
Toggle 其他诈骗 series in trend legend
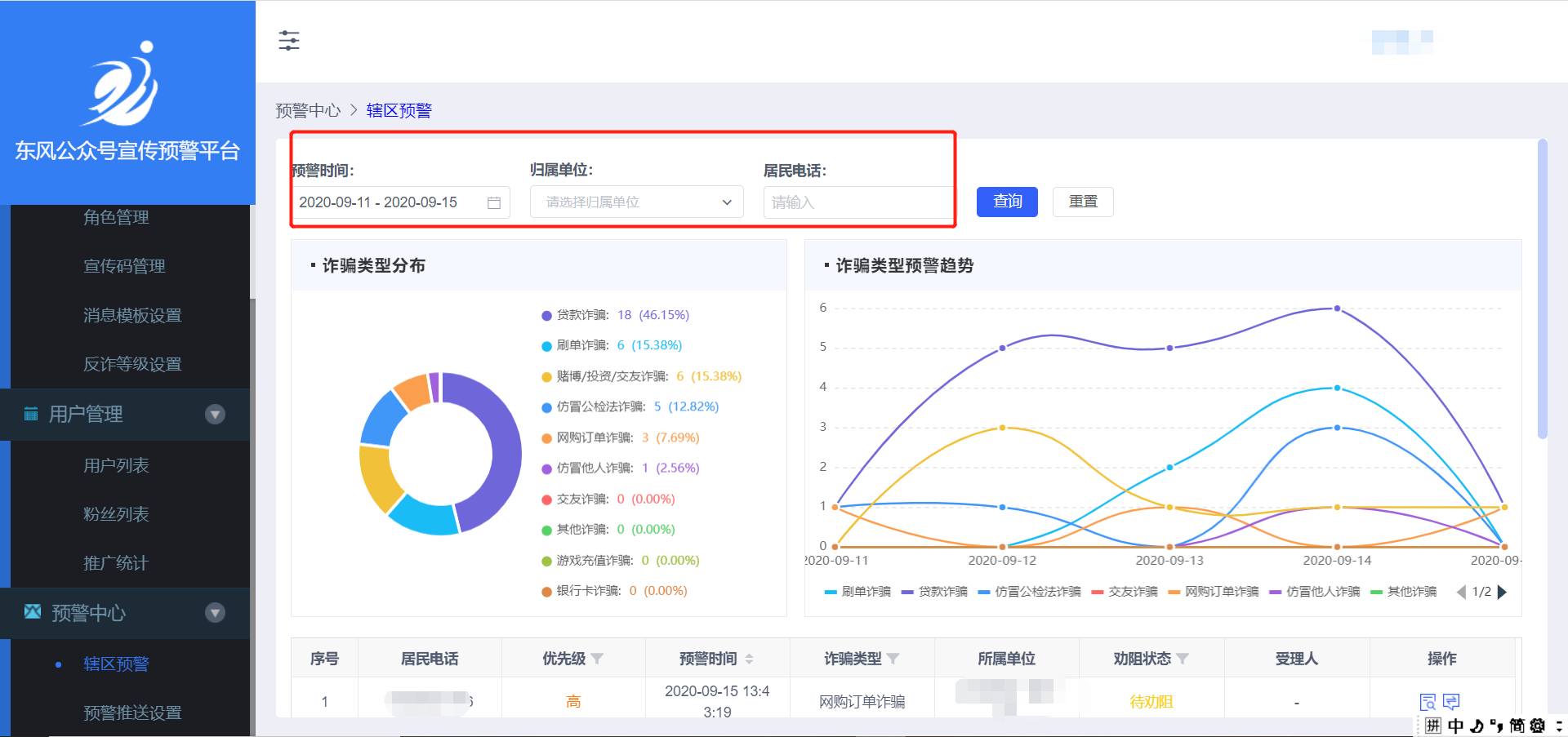click(x=1404, y=592)
